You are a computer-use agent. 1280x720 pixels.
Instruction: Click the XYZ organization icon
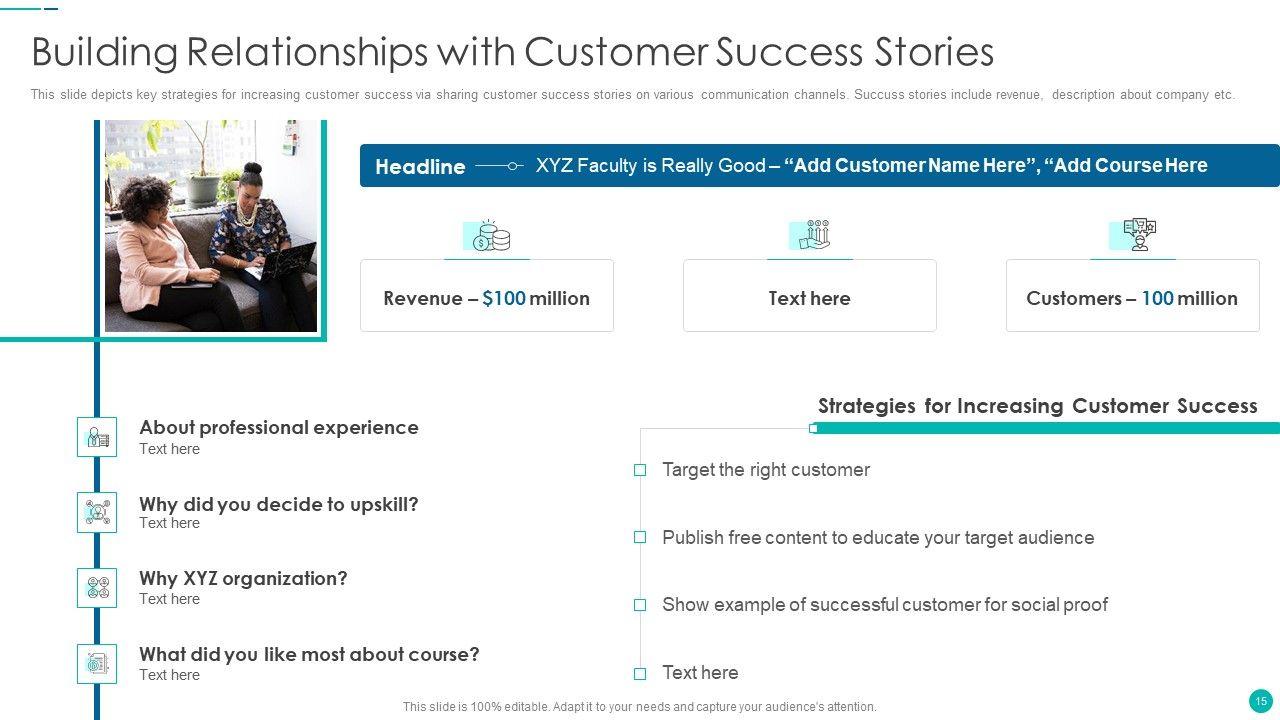point(97,588)
